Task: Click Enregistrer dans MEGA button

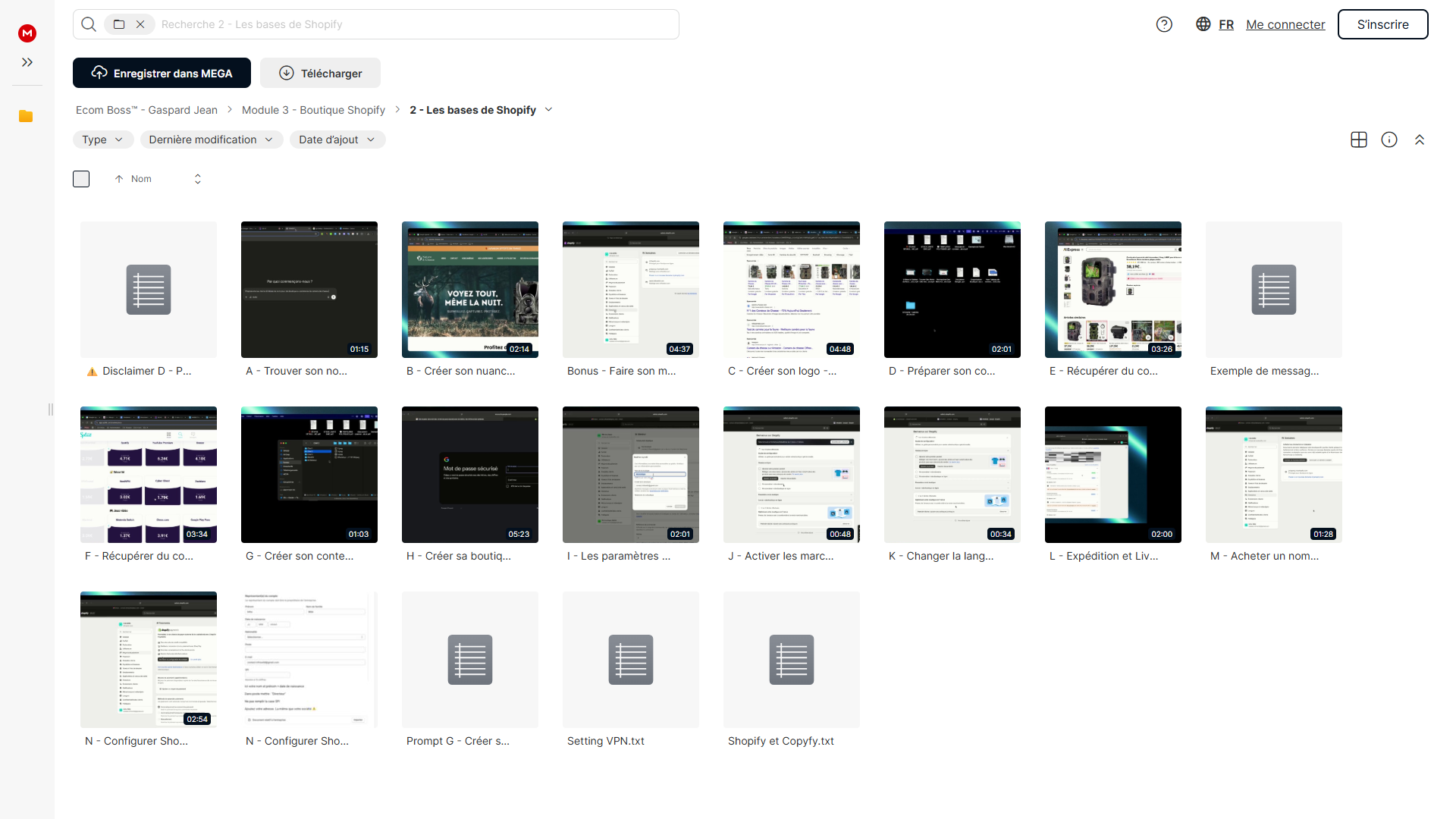Action: pyautogui.click(x=162, y=73)
